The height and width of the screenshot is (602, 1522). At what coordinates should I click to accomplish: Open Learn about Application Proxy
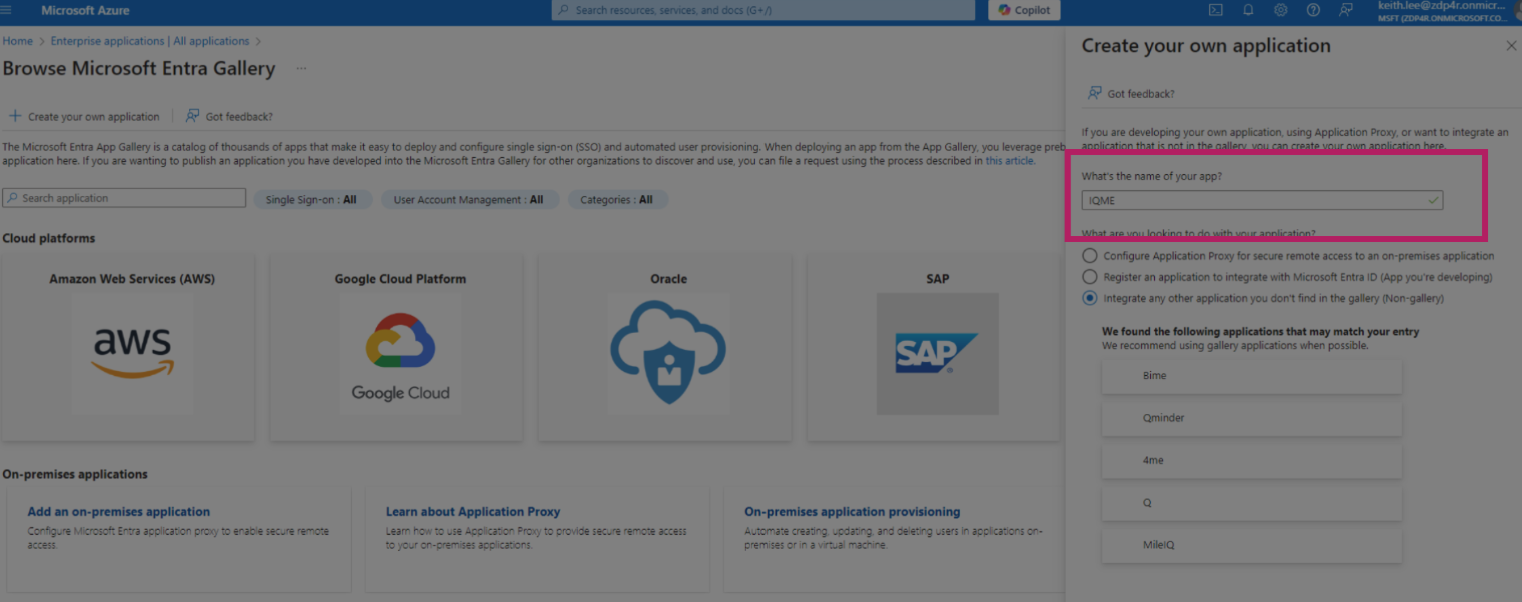[x=473, y=511]
